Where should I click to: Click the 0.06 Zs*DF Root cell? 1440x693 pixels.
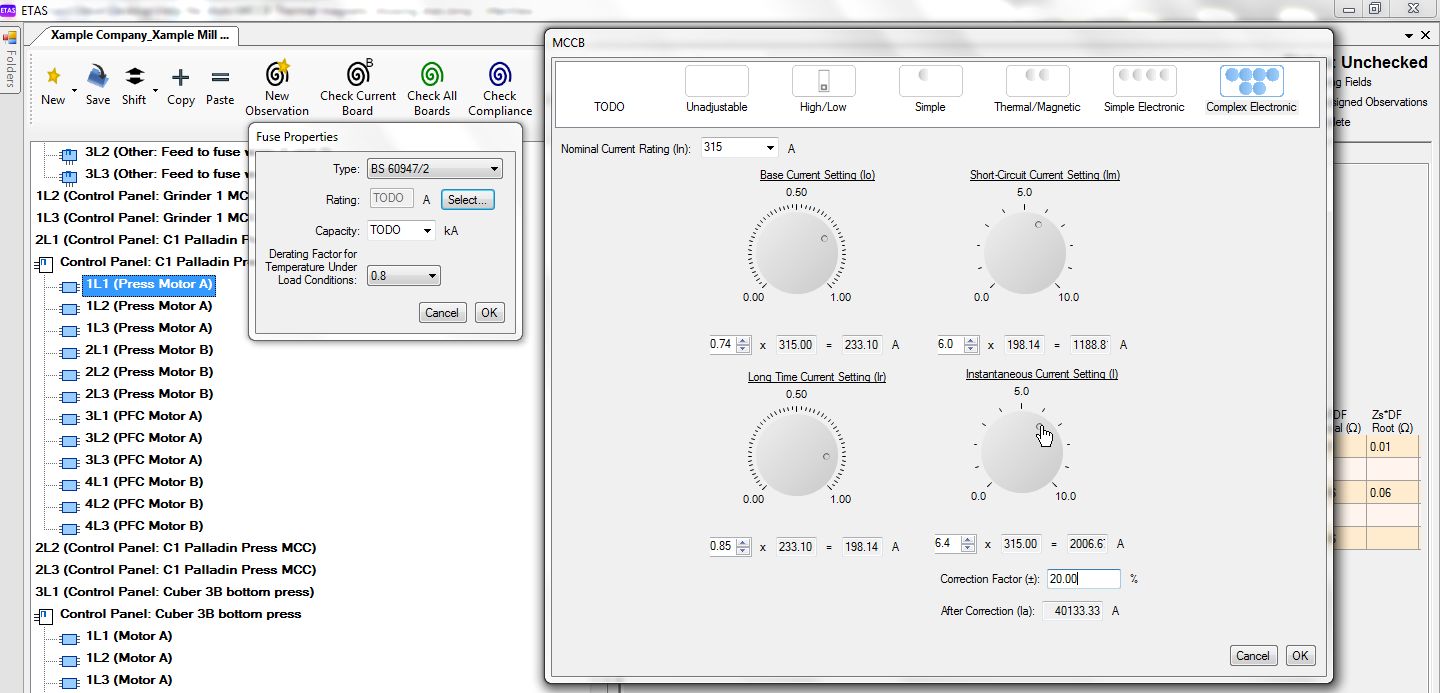(1392, 493)
